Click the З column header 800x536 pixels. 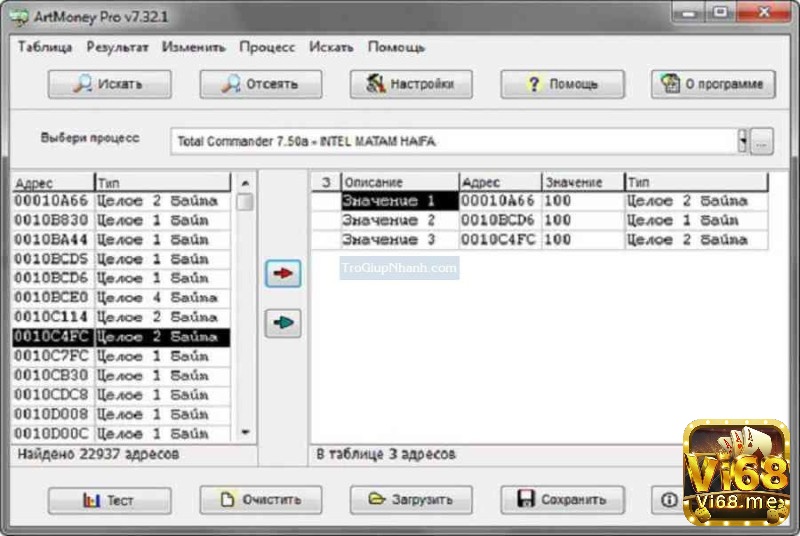click(326, 182)
